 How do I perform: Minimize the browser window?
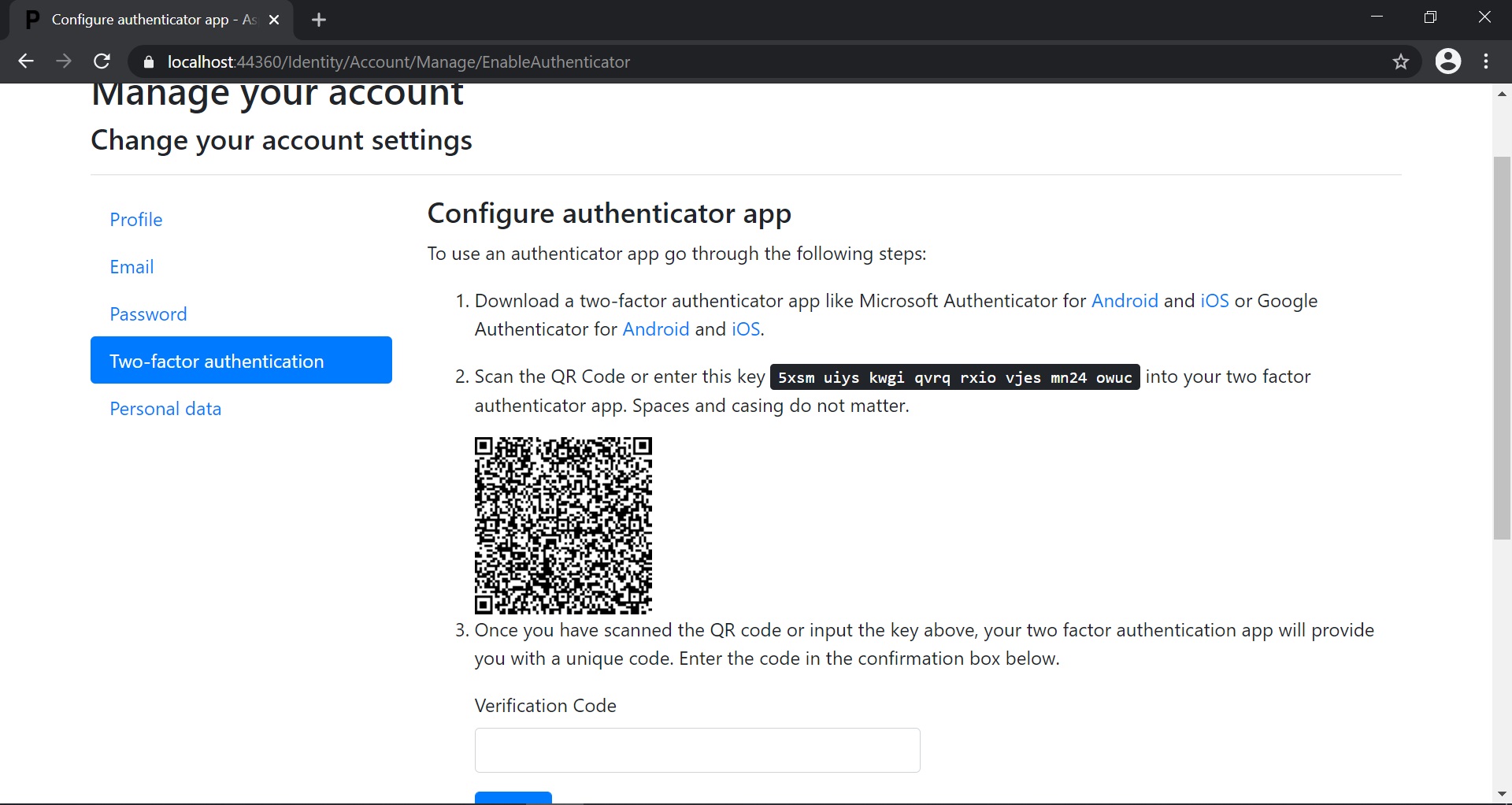tap(1377, 17)
